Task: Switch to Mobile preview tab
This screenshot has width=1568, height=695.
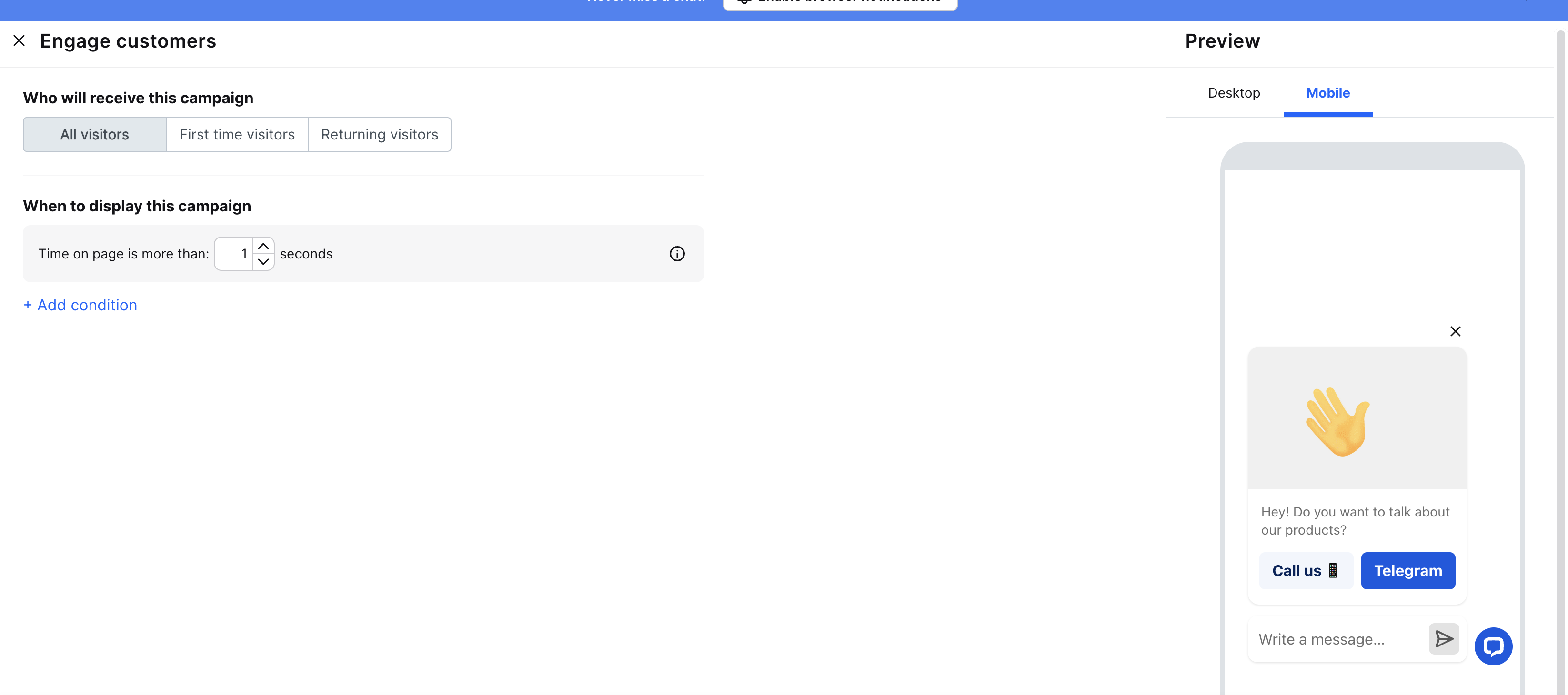Action: pyautogui.click(x=1327, y=93)
